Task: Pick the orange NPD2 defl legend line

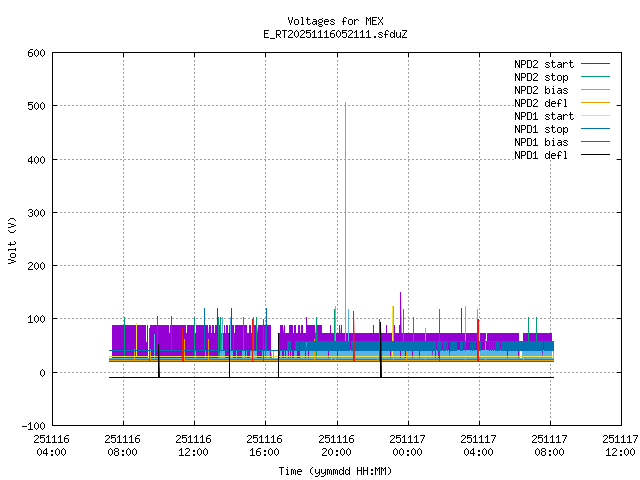Action: coord(590,103)
